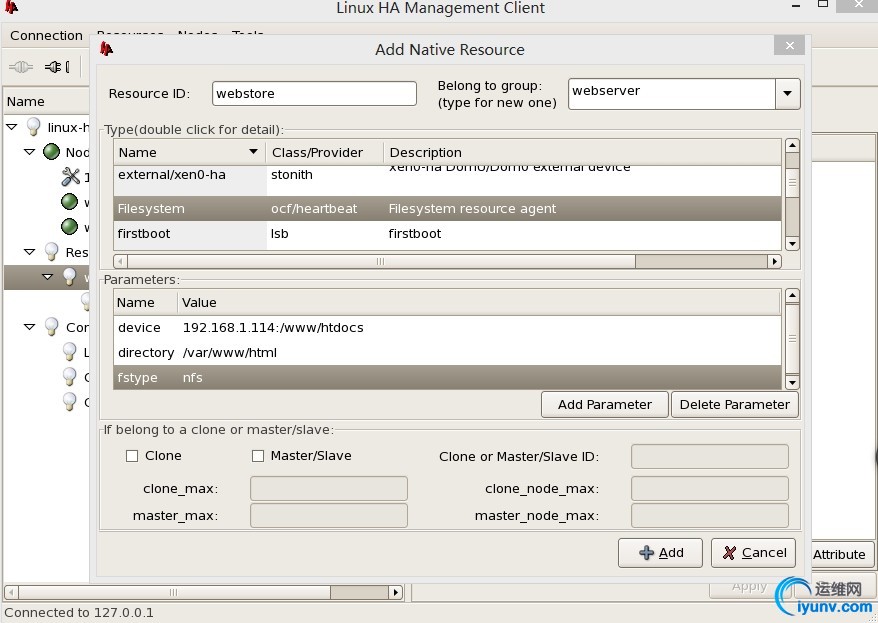Open the Belong to group dropdown arrow
The height and width of the screenshot is (623, 878).
tap(787, 93)
